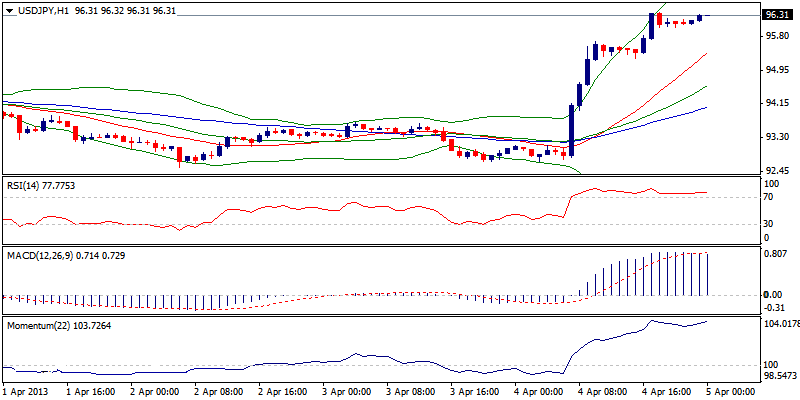This screenshot has height=400, width=800.
Task: Click the RSI 70 level on scale
Action: (769, 198)
